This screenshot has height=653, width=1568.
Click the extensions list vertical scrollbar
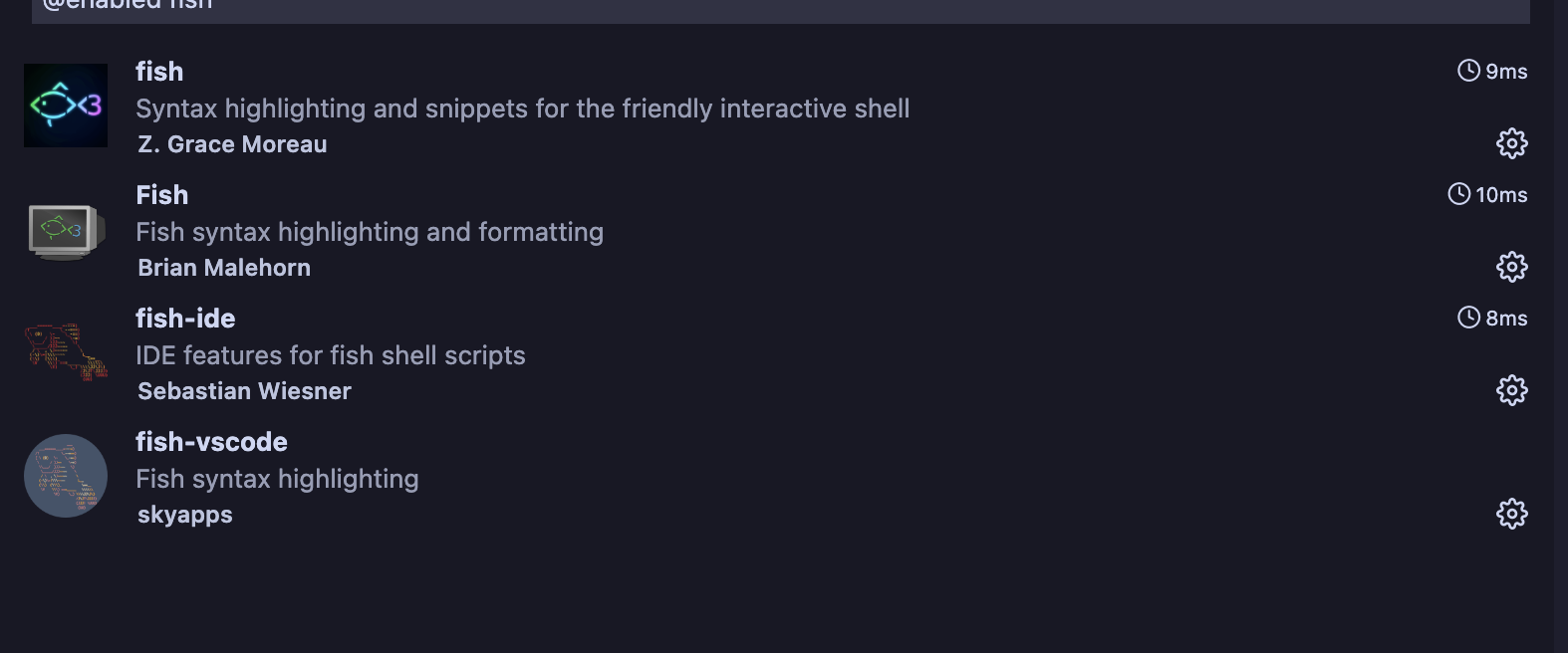tap(1561, 326)
